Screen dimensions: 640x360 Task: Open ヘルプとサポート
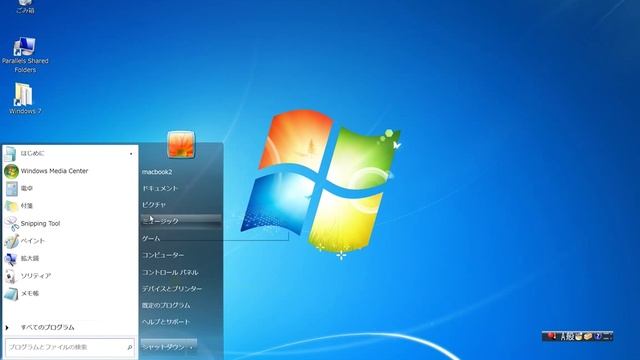(166, 322)
